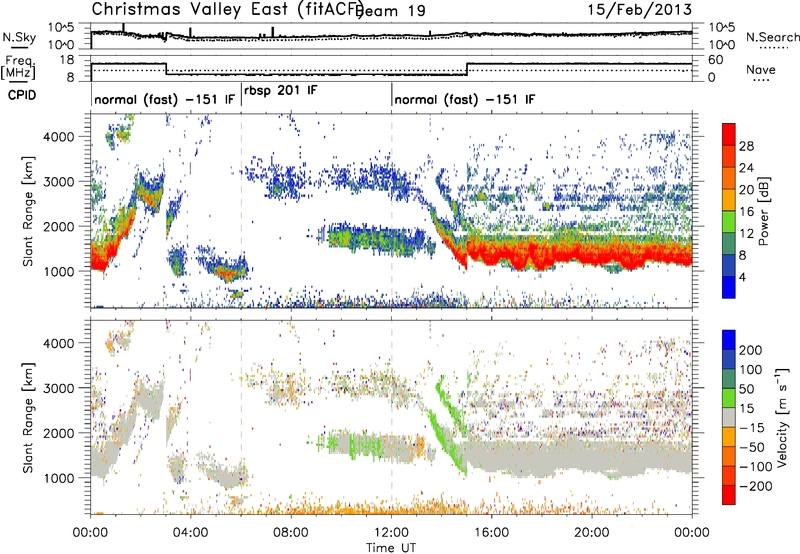Pick the gray Velocity segment between -15 and 15
Screen dimensions: 800x554
point(729,418)
